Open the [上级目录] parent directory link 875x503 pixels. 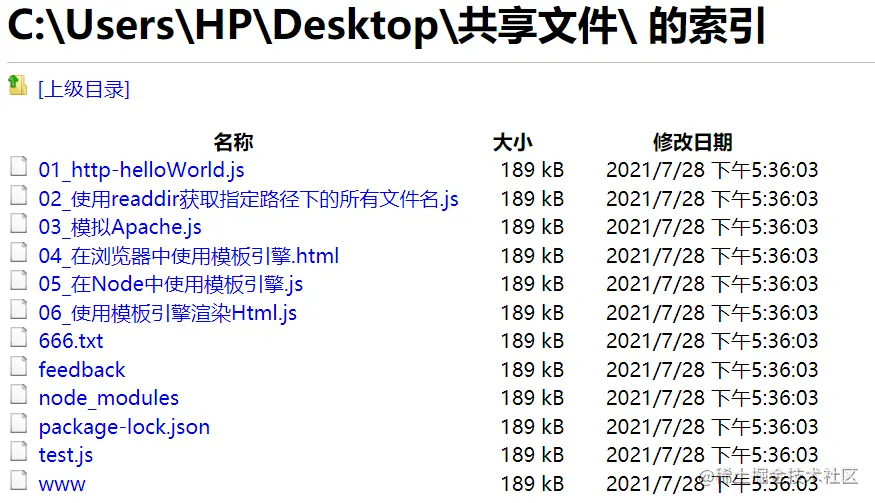tap(84, 89)
